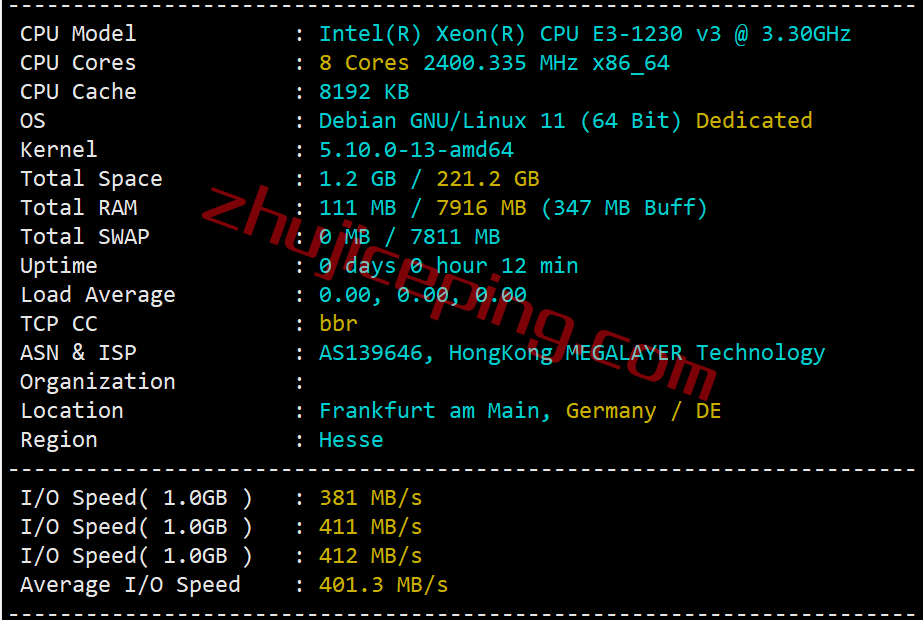
Task: Click the SWAP size 7811 MB
Action: tap(455, 236)
